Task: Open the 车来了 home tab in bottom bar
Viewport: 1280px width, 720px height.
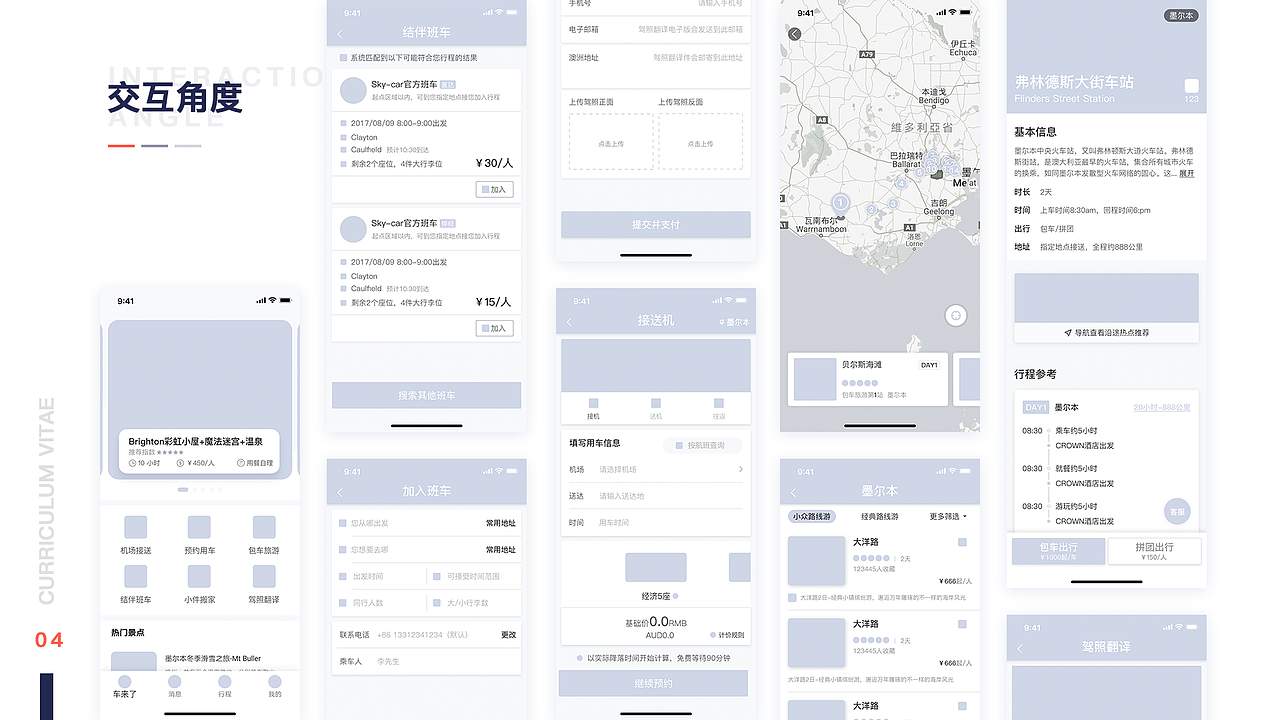Action: [x=125, y=686]
